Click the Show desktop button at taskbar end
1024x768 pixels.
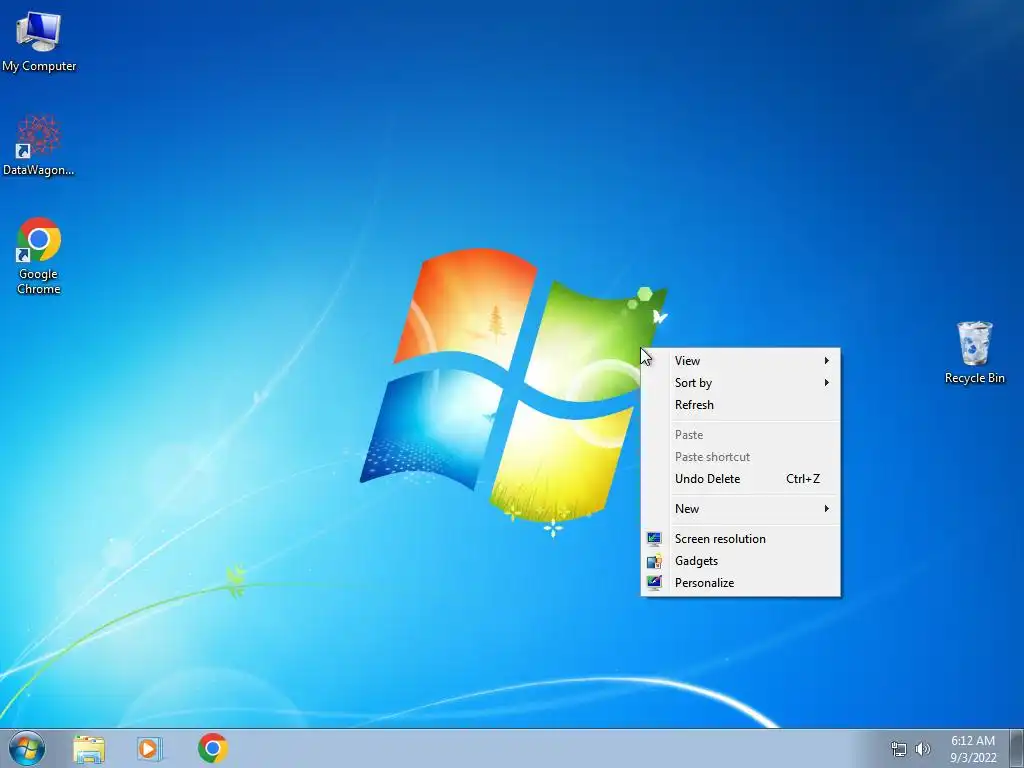(x=1017, y=748)
